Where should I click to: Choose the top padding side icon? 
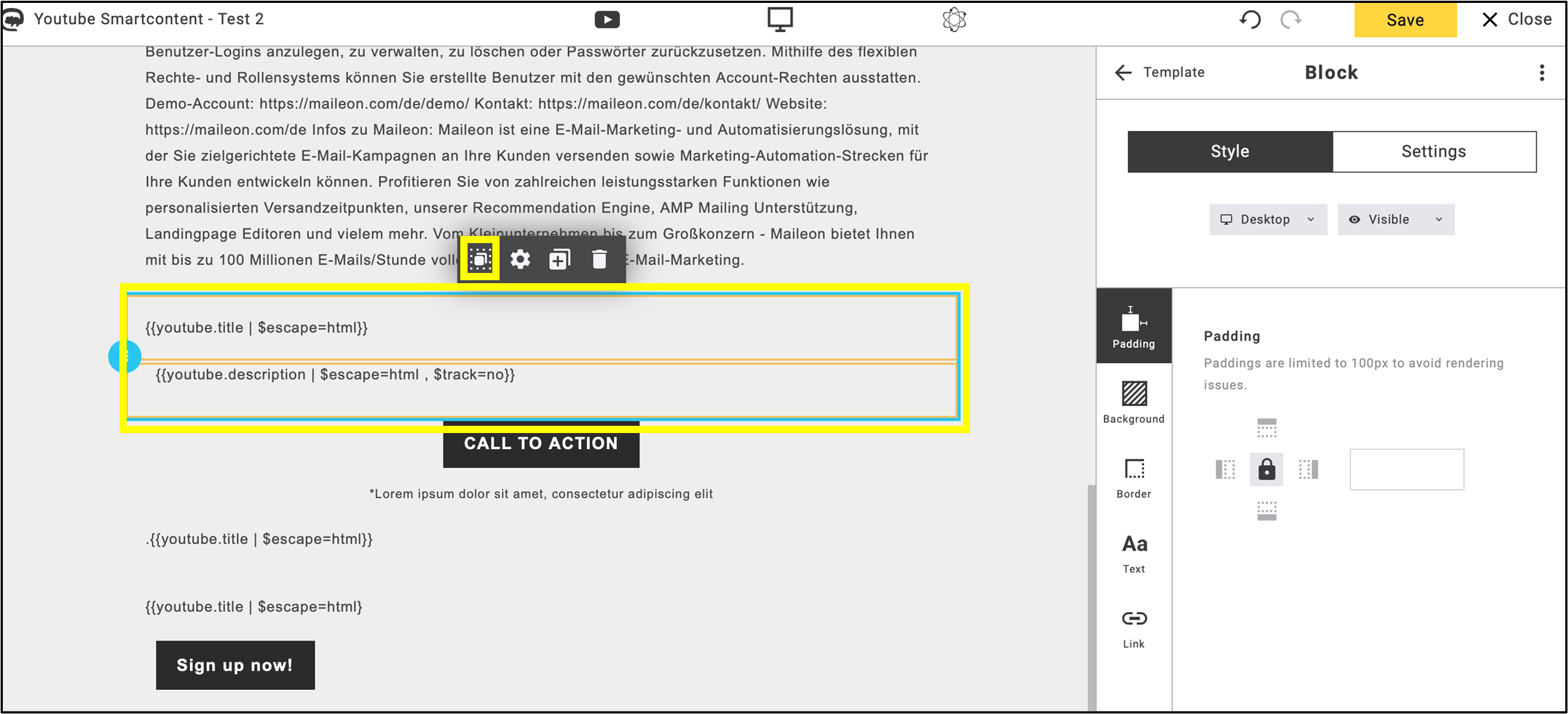click(1266, 428)
